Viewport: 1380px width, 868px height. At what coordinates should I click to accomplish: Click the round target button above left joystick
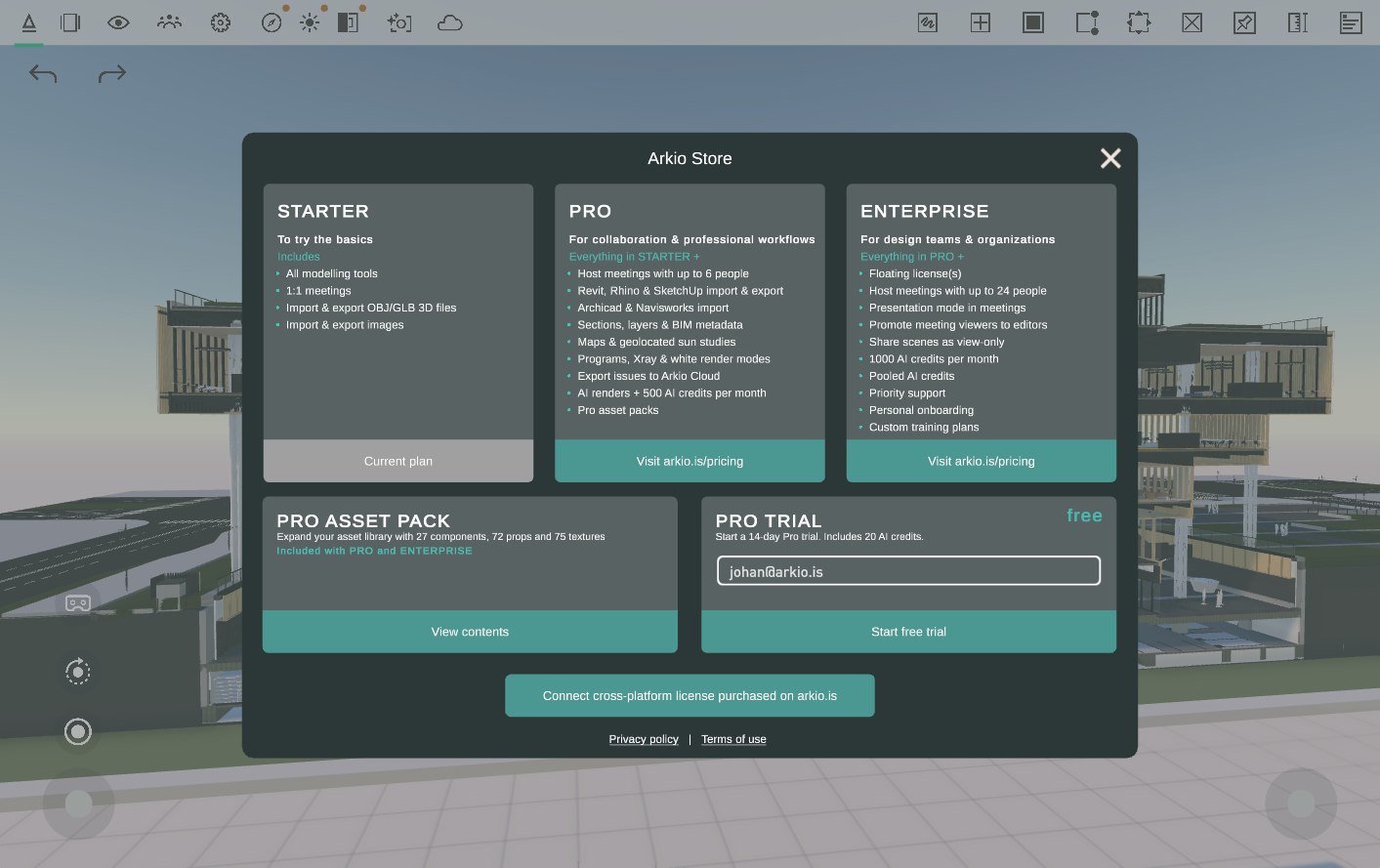[x=78, y=731]
